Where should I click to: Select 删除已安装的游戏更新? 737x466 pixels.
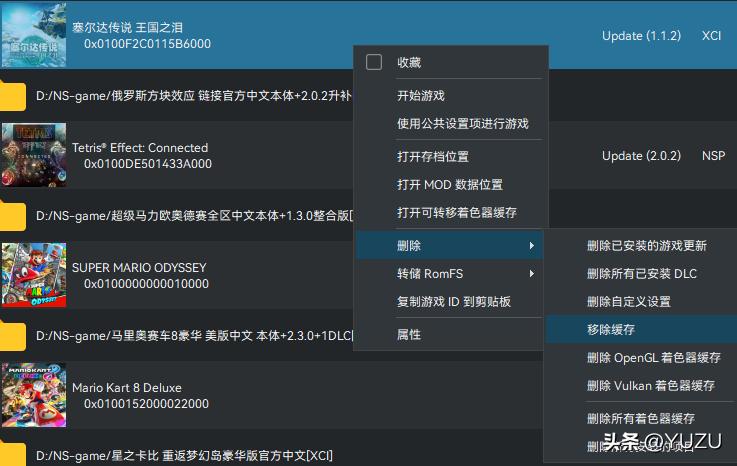click(x=647, y=245)
